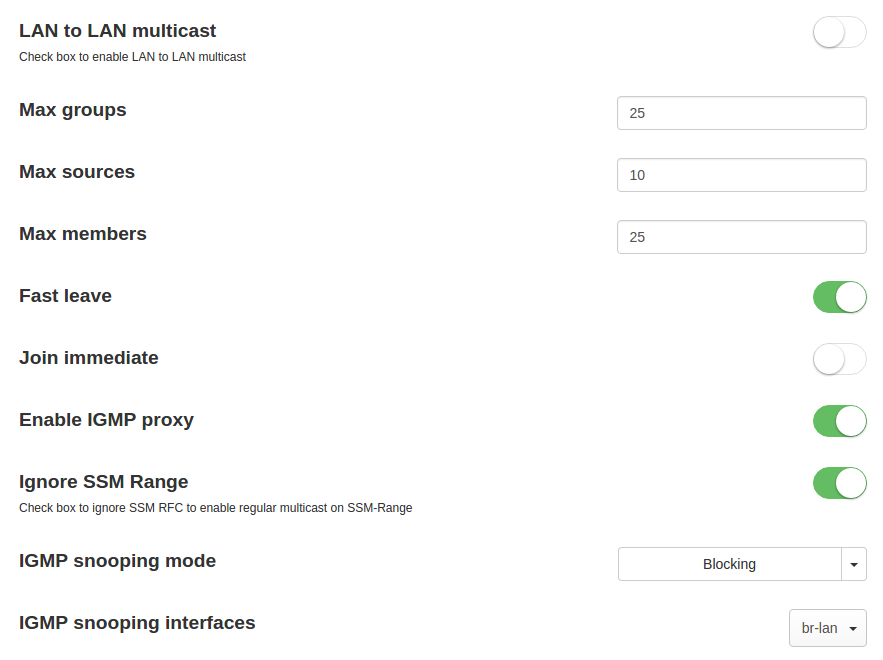Click the Blocking snooping mode button
This screenshot has height=660, width=883.
pos(729,564)
